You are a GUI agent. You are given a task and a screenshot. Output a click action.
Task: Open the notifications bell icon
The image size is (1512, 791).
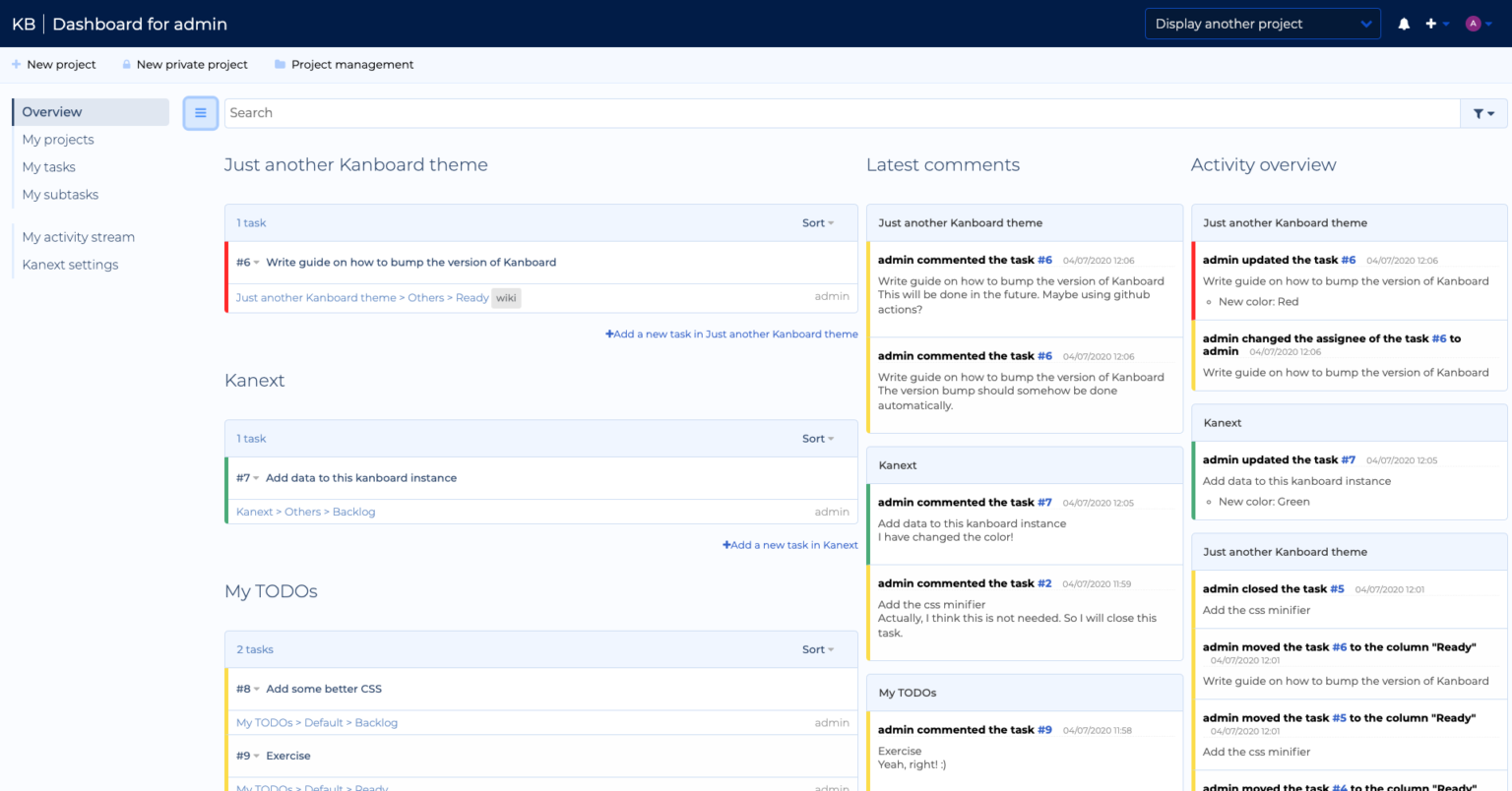1404,23
